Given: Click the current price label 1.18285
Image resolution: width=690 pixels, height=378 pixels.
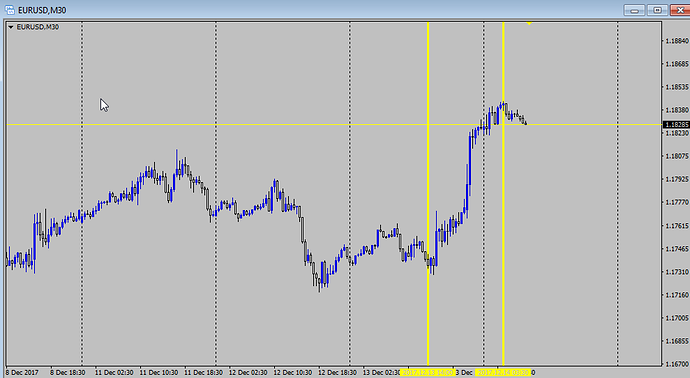Looking at the screenshot, I should pos(676,125).
